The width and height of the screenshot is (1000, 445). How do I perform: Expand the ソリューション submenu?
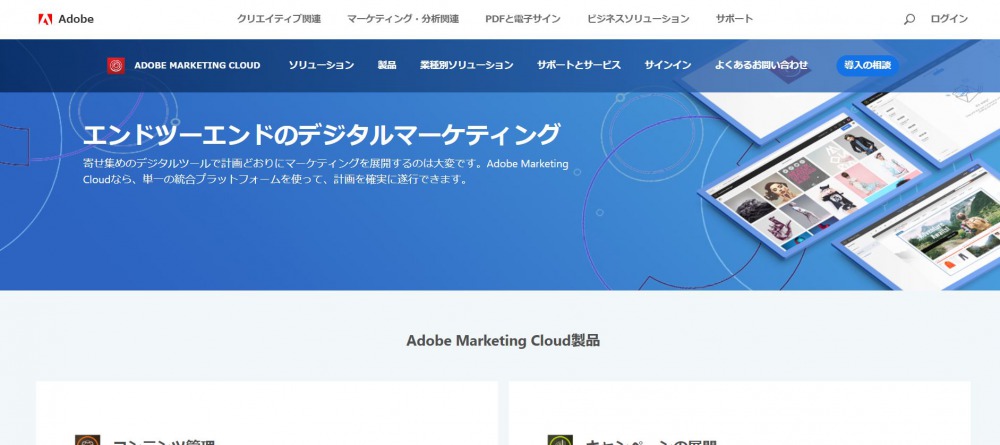(321, 66)
